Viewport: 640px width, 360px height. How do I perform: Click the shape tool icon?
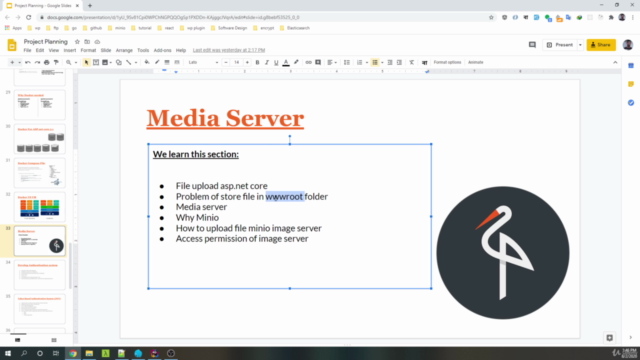tap(119, 62)
